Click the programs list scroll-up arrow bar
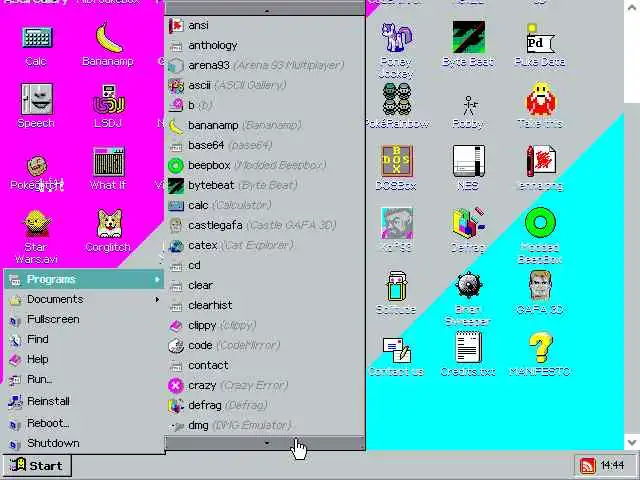 click(x=265, y=8)
